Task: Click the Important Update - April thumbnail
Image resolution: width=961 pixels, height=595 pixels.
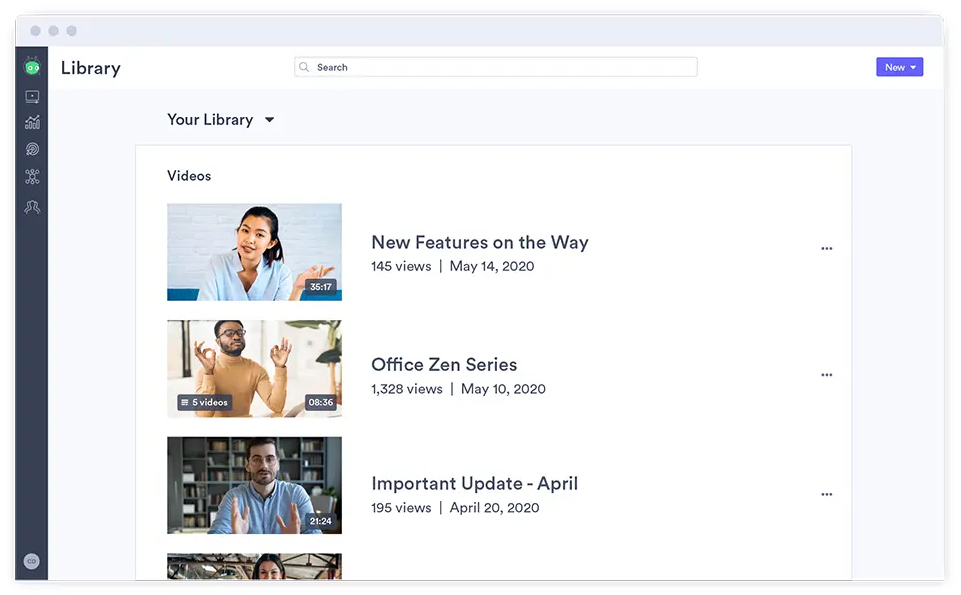Action: [254, 485]
